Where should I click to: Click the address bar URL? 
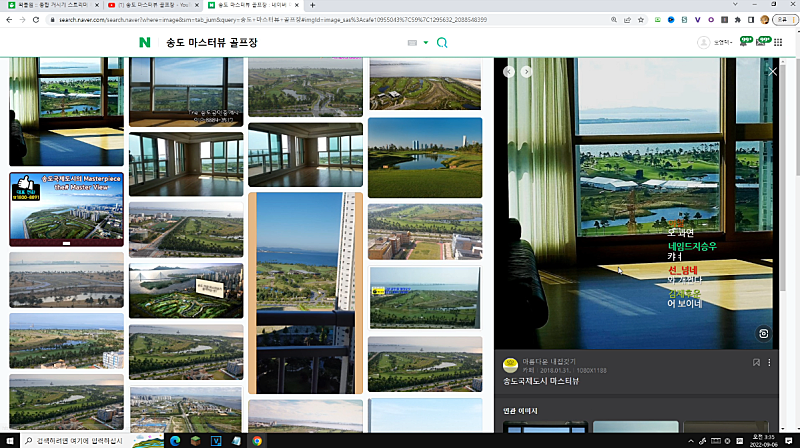point(273,19)
